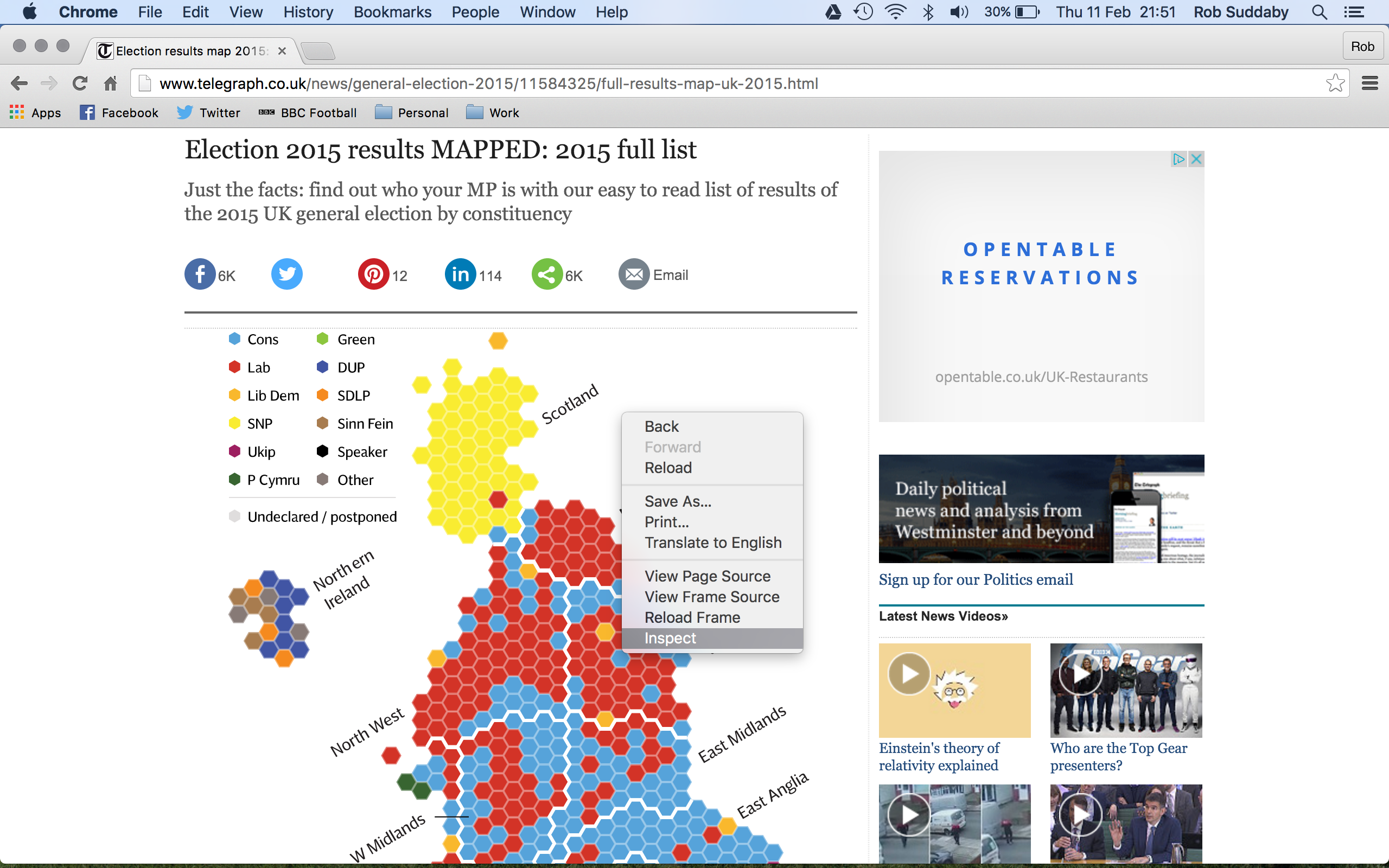The width and height of the screenshot is (1389, 868).
Task: Select Inspect in the context menu
Action: [x=712, y=639]
